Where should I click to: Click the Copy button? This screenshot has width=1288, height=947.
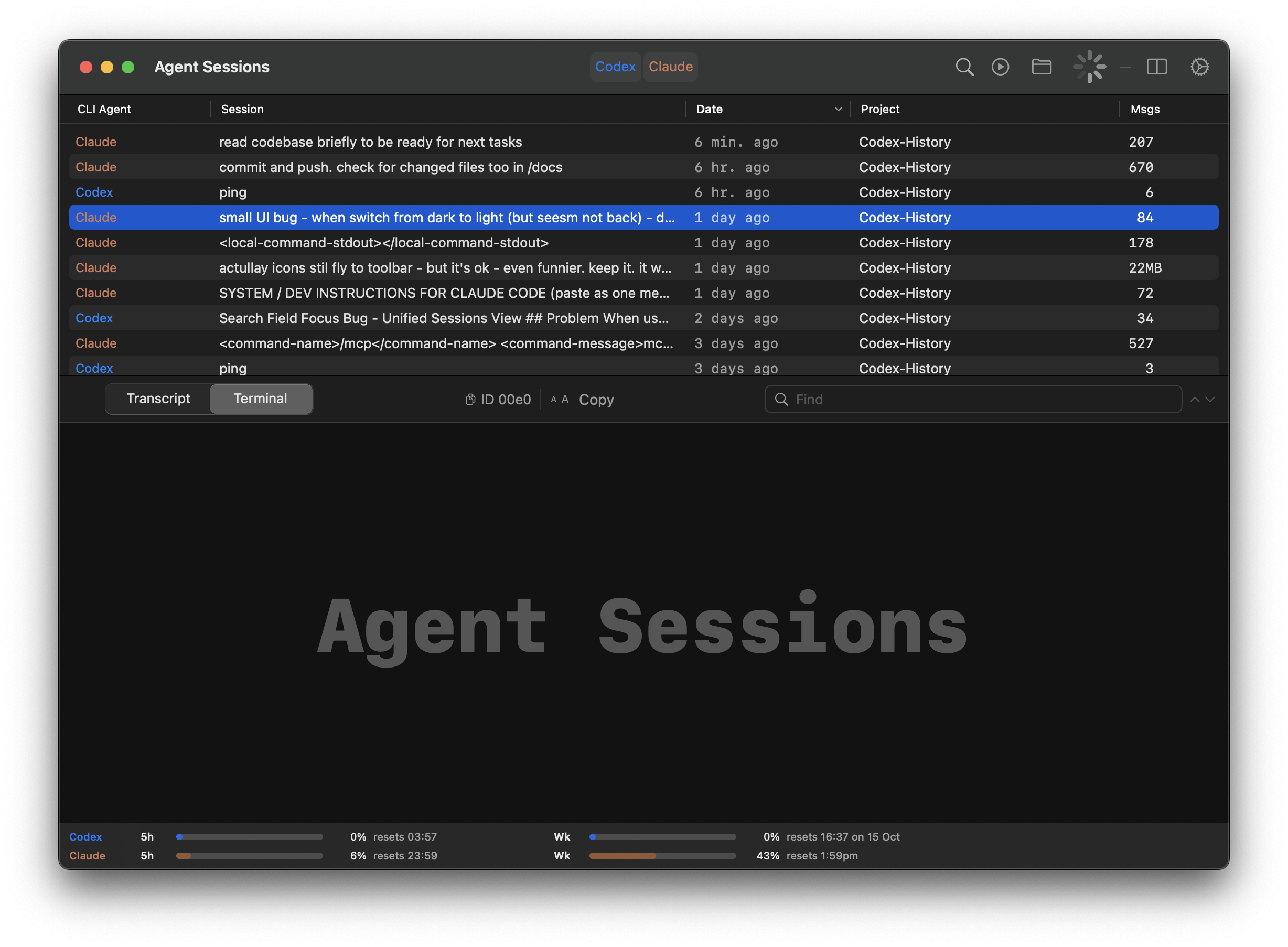tap(596, 399)
